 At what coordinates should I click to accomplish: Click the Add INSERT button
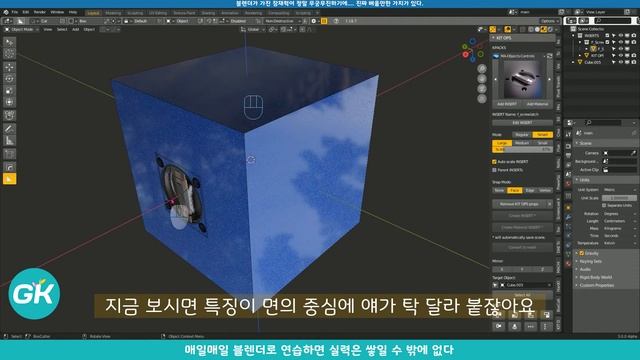click(x=507, y=104)
